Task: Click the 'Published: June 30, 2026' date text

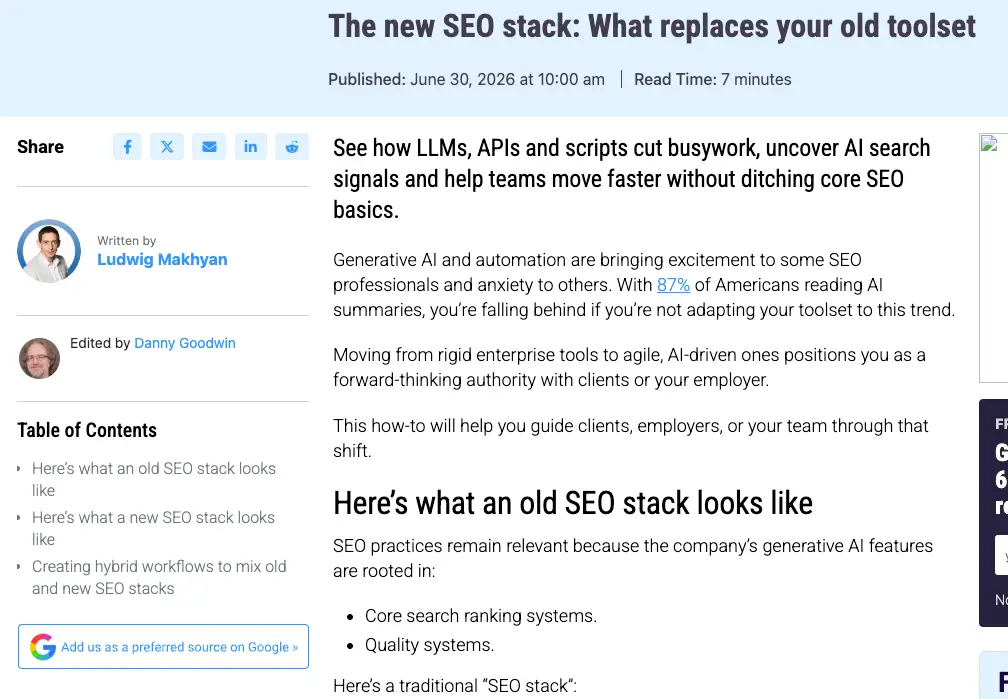Action: [x=466, y=79]
